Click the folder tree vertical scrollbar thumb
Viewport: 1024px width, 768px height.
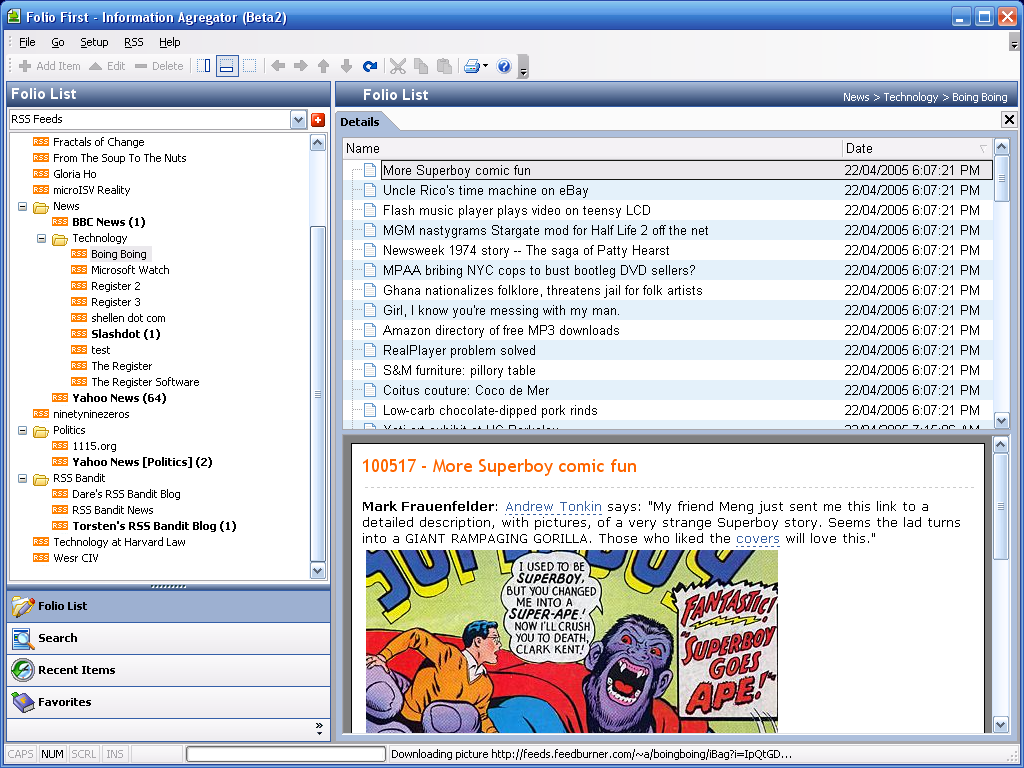[318, 394]
